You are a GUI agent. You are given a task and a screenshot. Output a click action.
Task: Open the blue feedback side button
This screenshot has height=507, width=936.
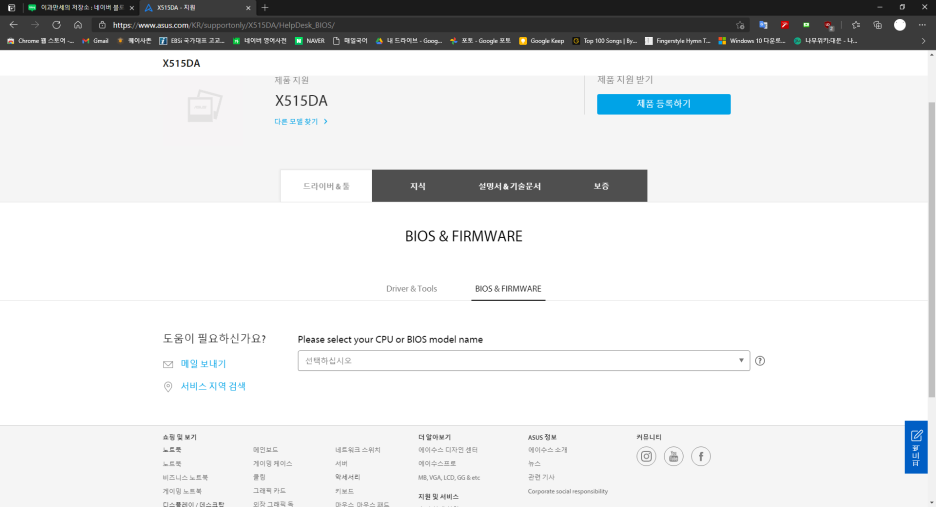tap(916, 447)
